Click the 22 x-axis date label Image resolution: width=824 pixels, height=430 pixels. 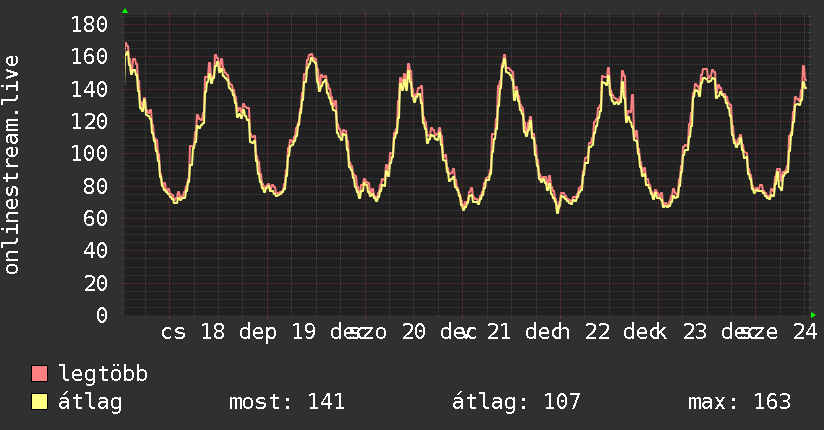pyautogui.click(x=598, y=332)
